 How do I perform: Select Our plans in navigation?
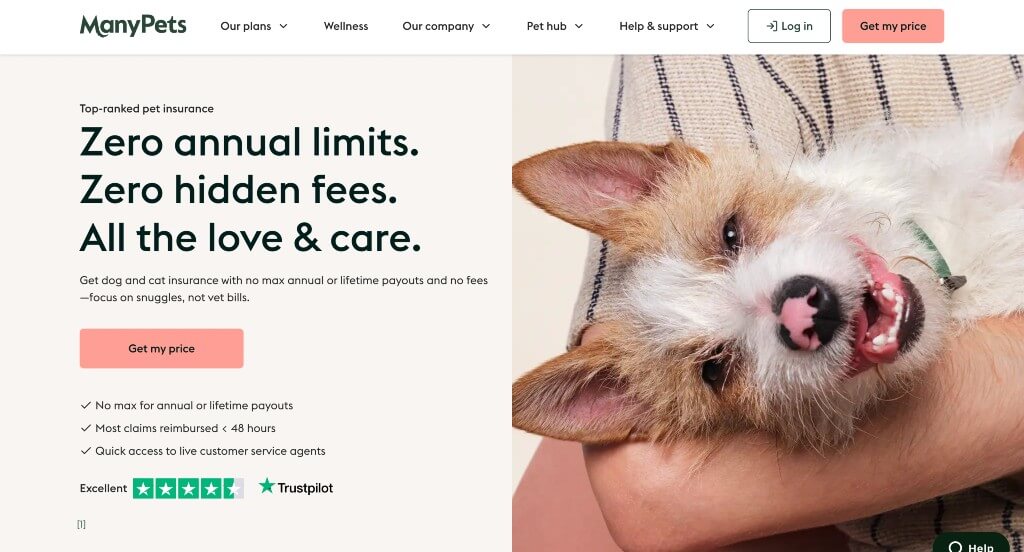(x=246, y=26)
